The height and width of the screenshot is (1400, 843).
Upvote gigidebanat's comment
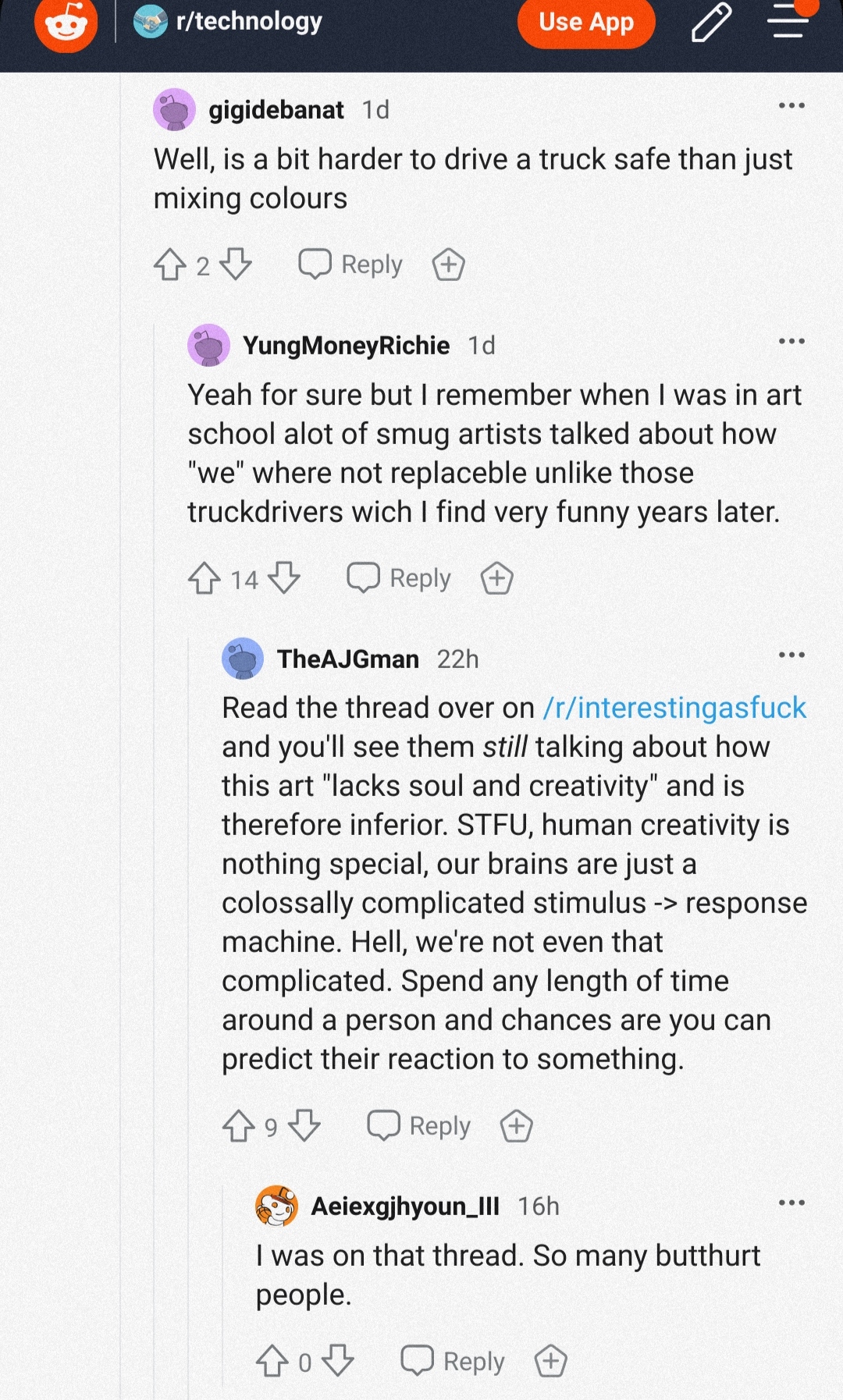pyautogui.click(x=170, y=265)
